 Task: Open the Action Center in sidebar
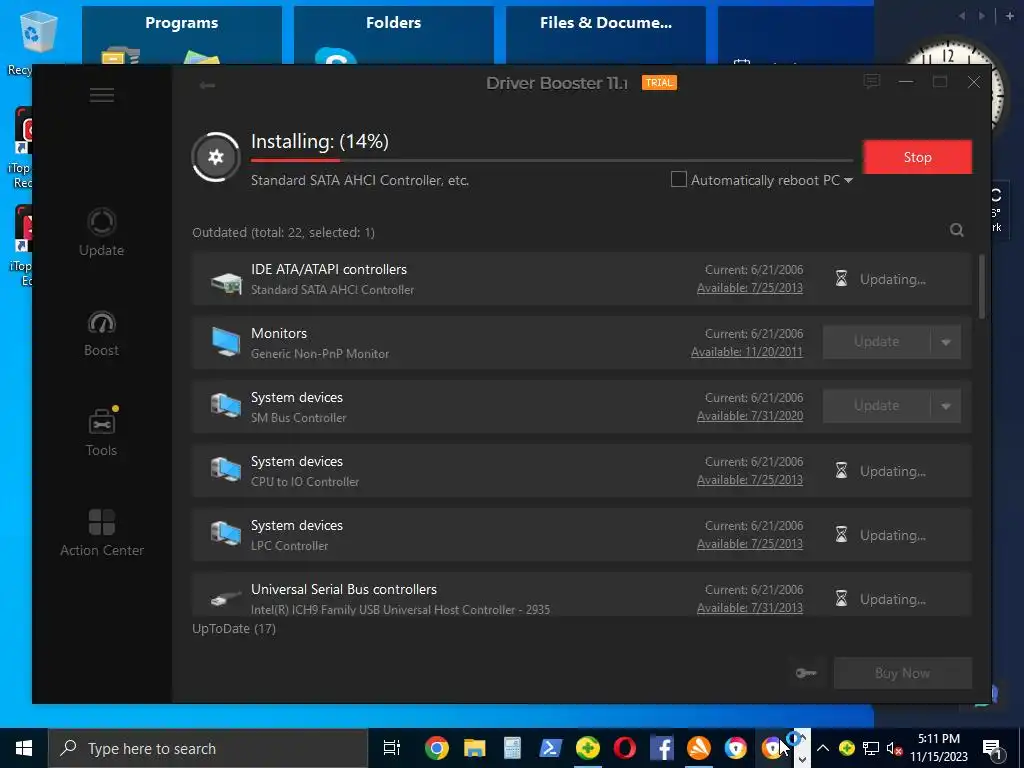[102, 533]
